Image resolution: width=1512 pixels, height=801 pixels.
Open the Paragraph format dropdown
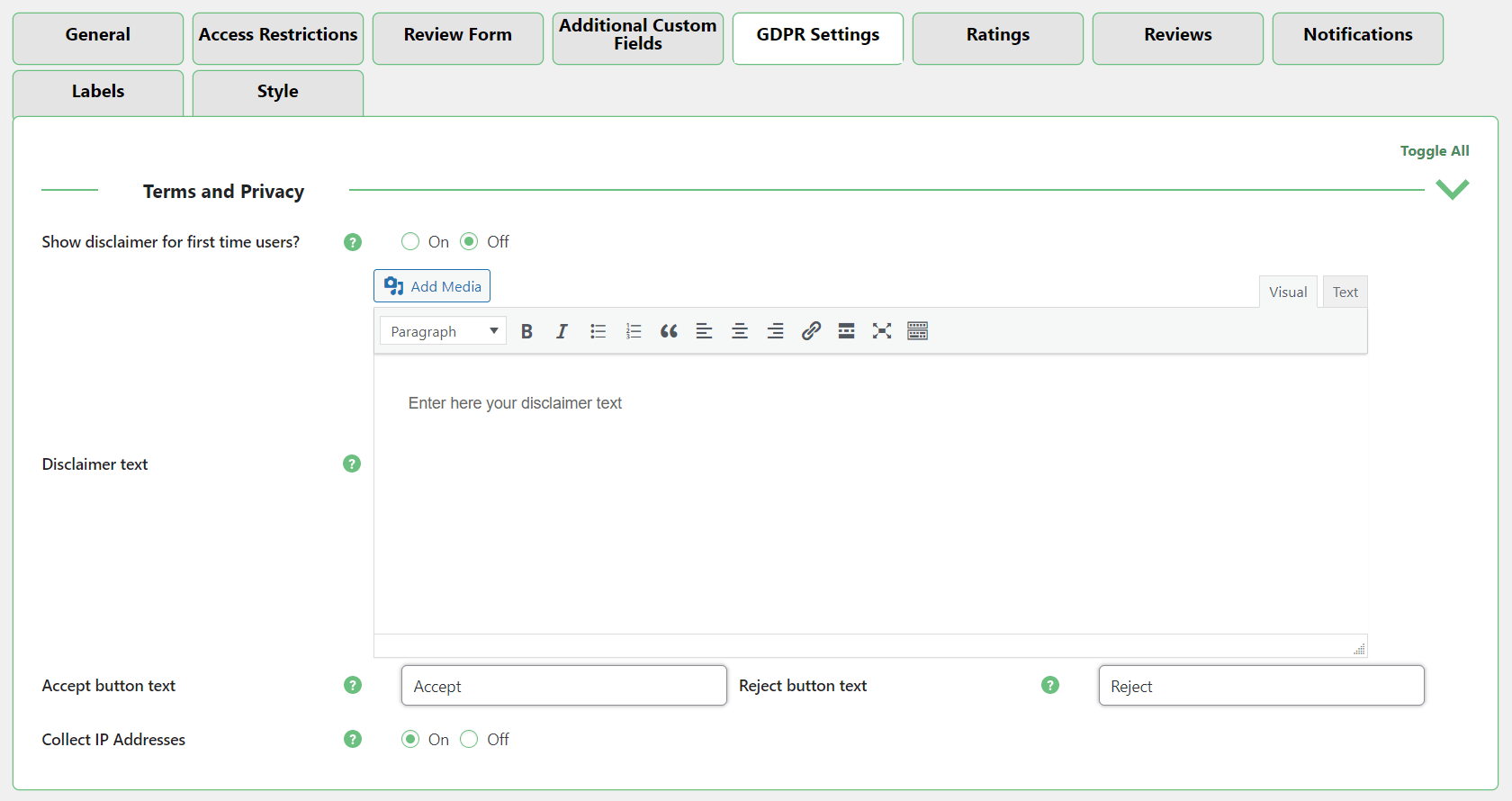tap(443, 331)
